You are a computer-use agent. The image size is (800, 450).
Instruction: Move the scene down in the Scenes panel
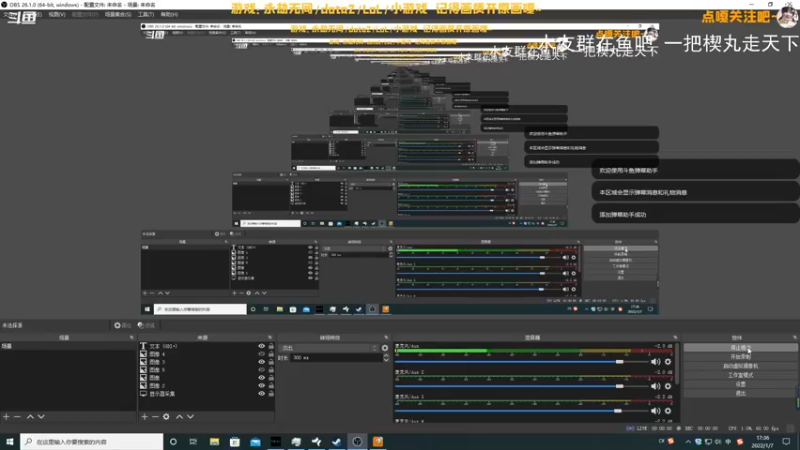41,417
